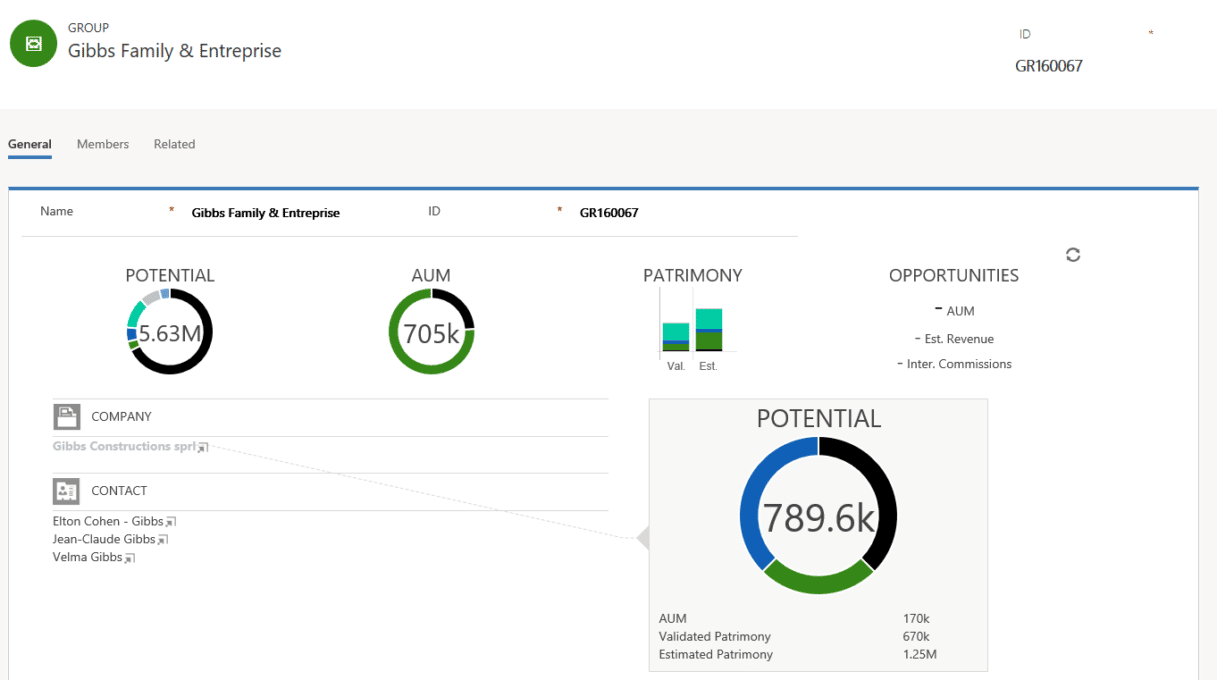This screenshot has height=680, width=1217.
Task: Click the Company section building icon
Action: 67,417
